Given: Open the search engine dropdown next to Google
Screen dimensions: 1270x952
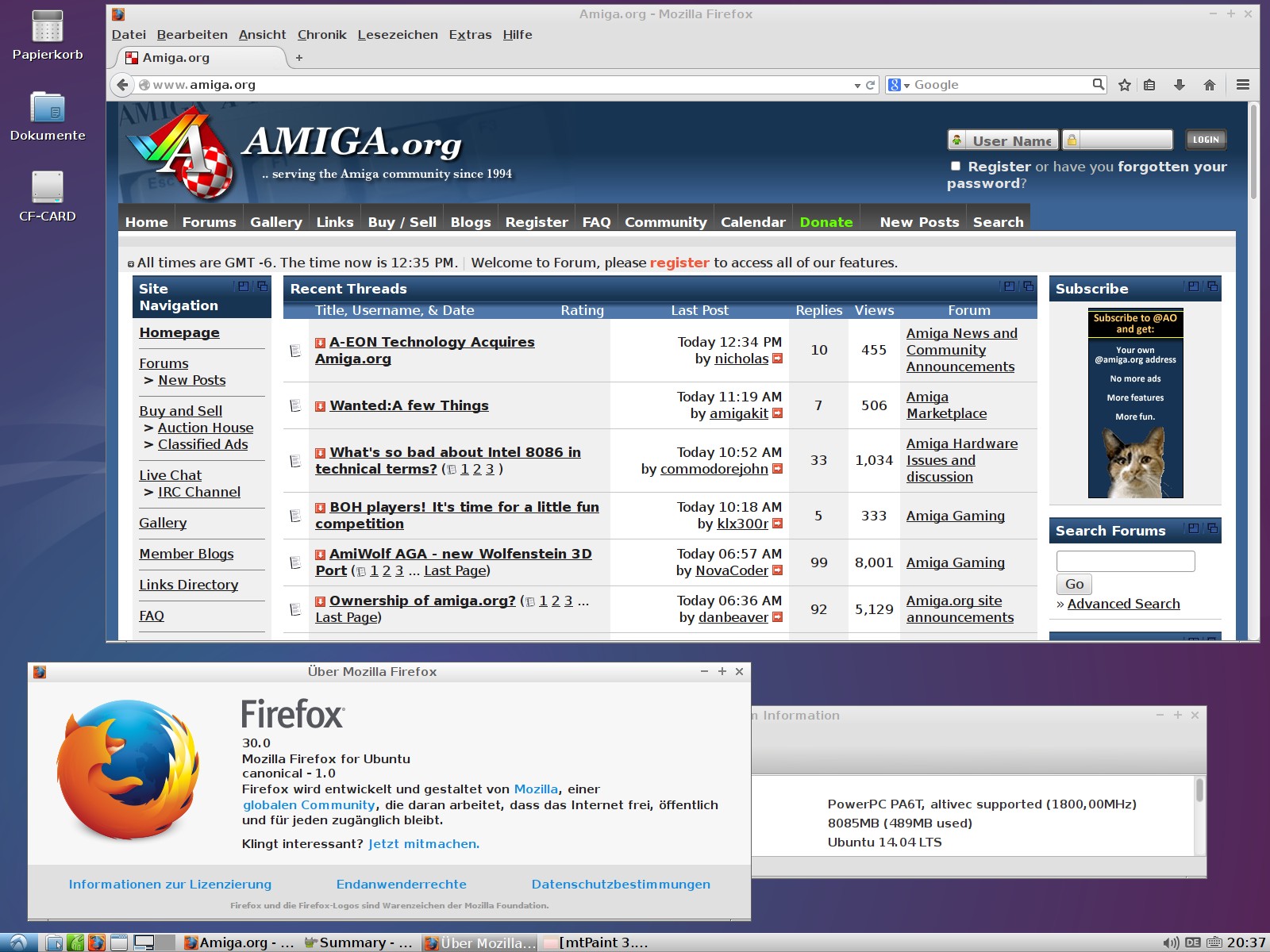Looking at the screenshot, I should pyautogui.click(x=899, y=85).
